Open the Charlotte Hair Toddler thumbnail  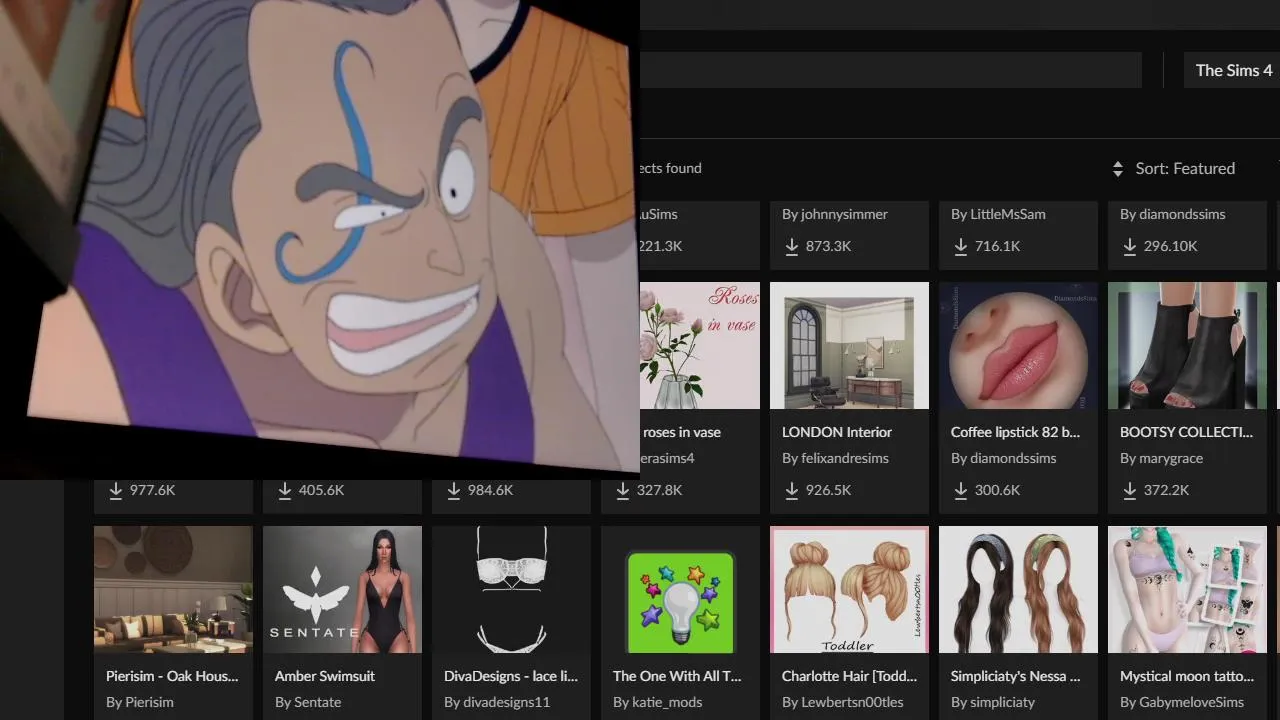[x=849, y=589]
